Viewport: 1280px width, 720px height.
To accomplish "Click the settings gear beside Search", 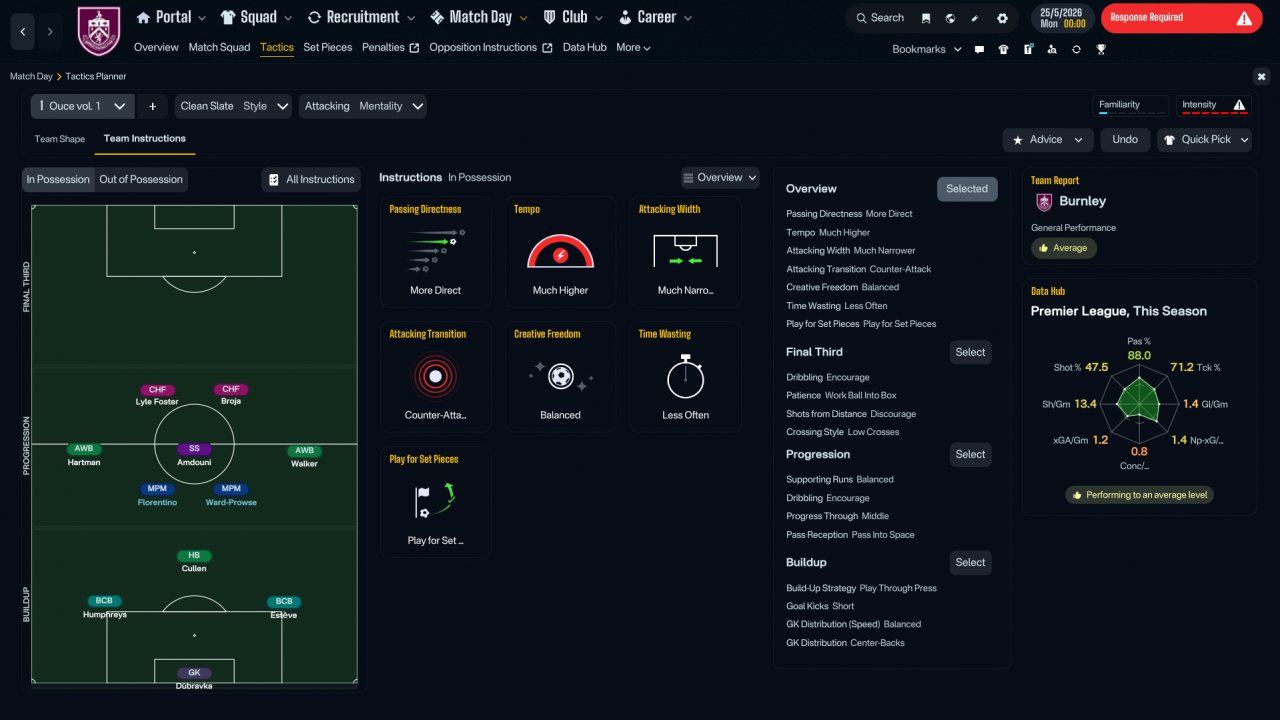I will coord(1002,18).
